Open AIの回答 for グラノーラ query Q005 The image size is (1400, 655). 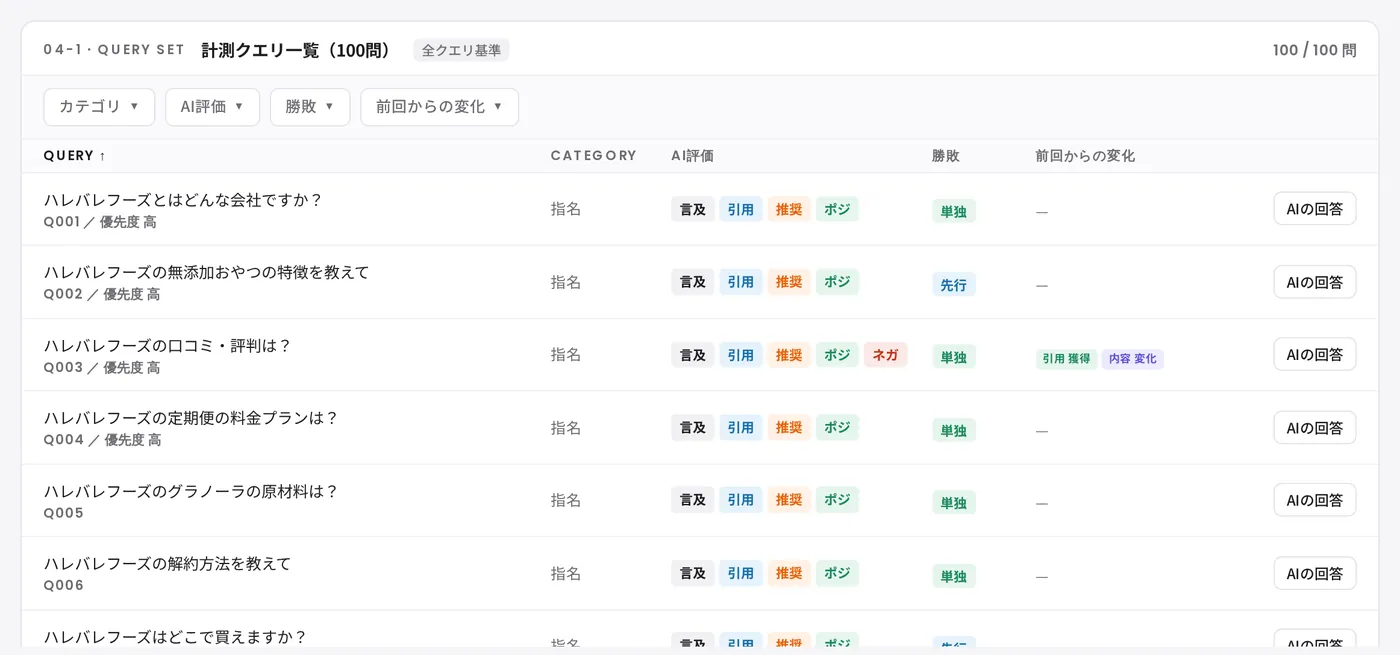1315,500
